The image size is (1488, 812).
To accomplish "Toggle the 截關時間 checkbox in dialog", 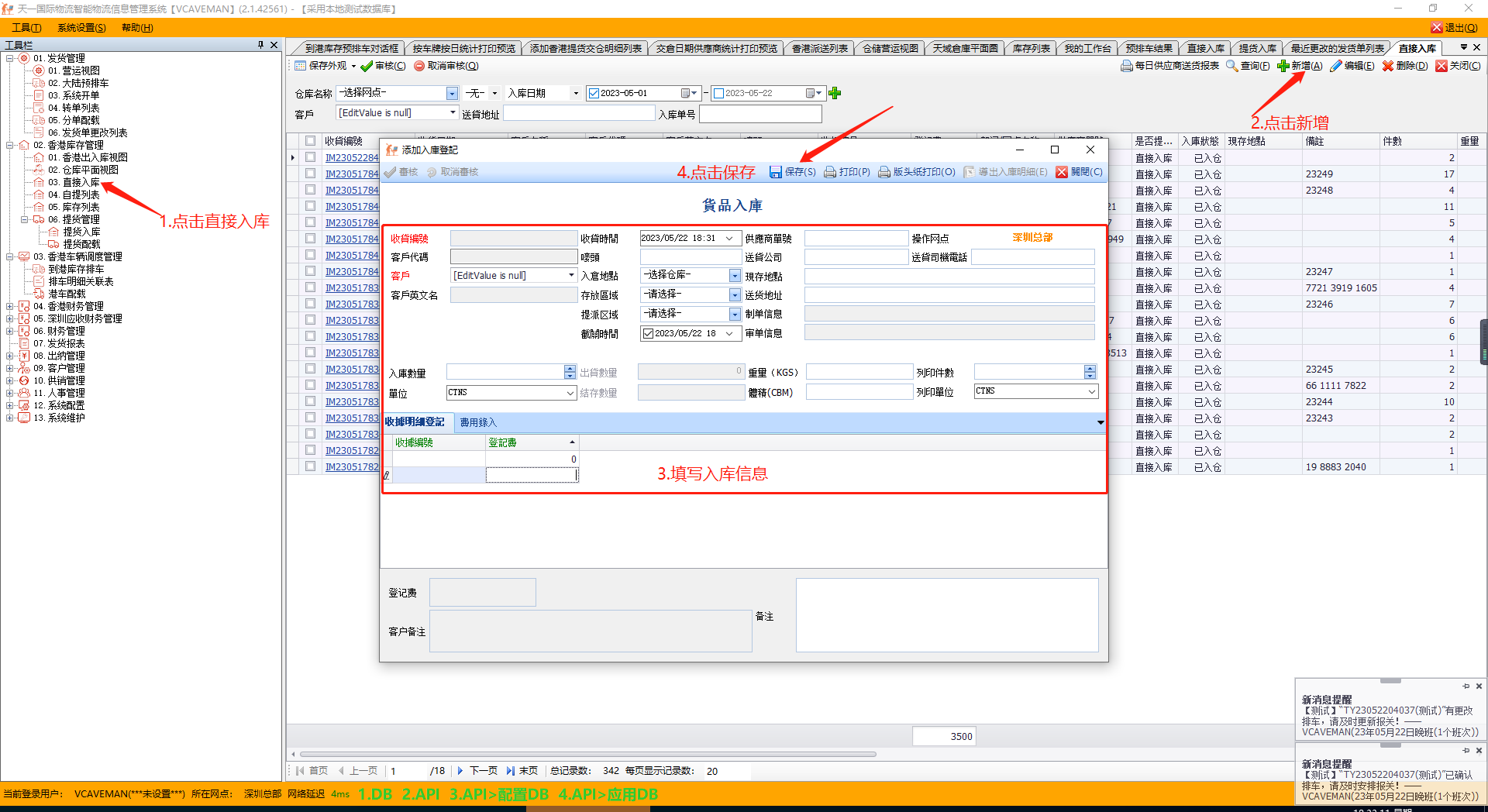I will [x=648, y=334].
